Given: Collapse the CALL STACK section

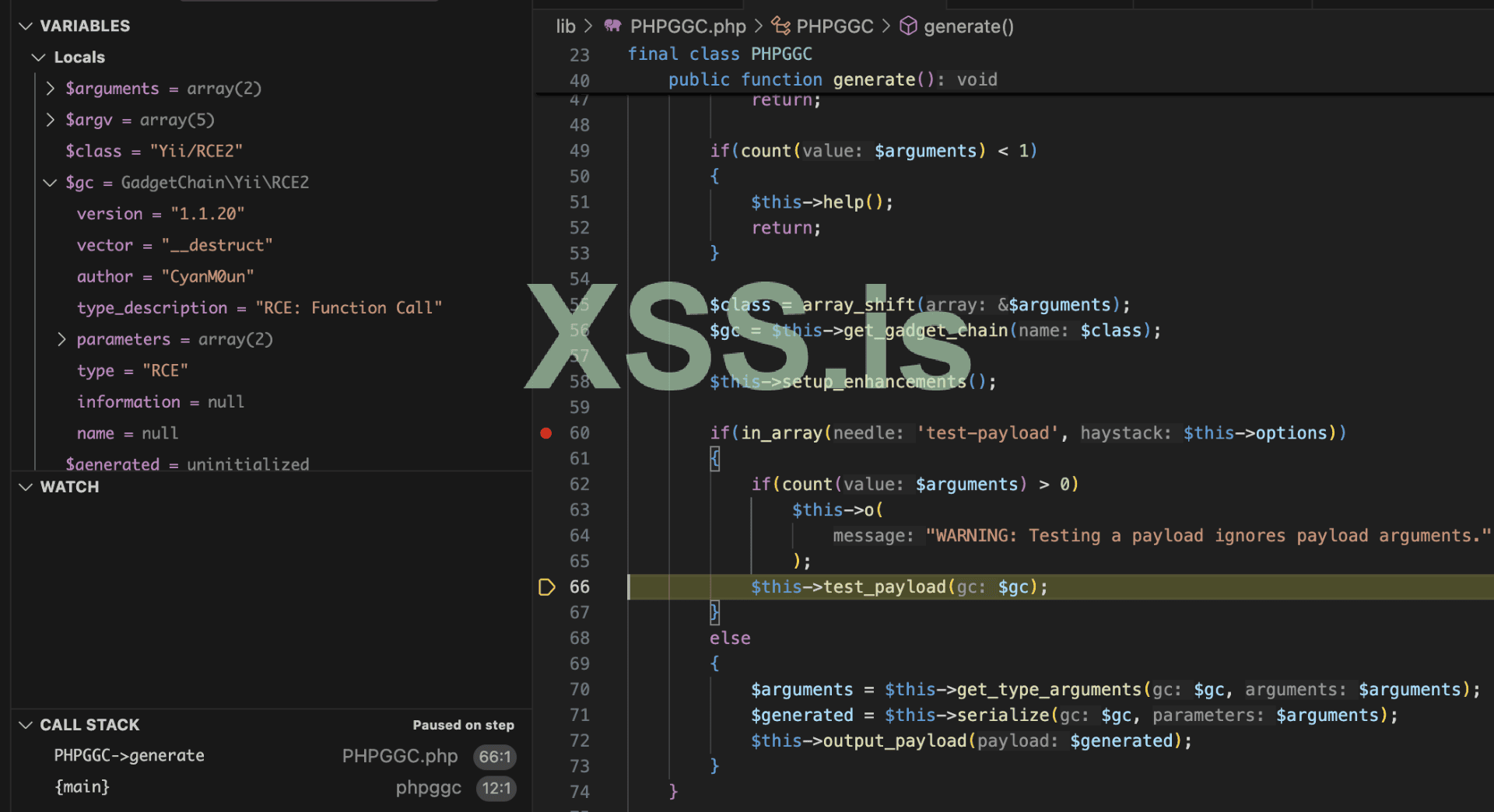Looking at the screenshot, I should tap(26, 725).
